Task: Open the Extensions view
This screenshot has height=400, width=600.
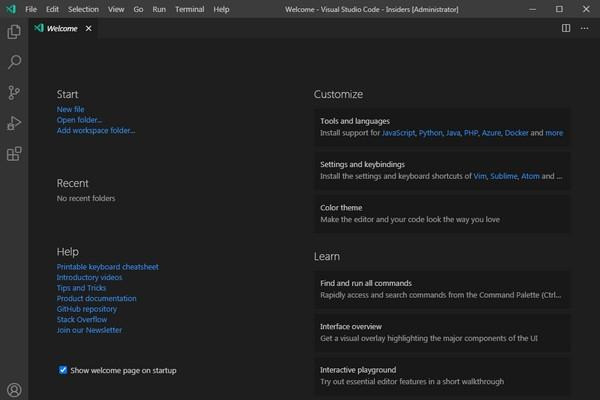Action: (14, 154)
